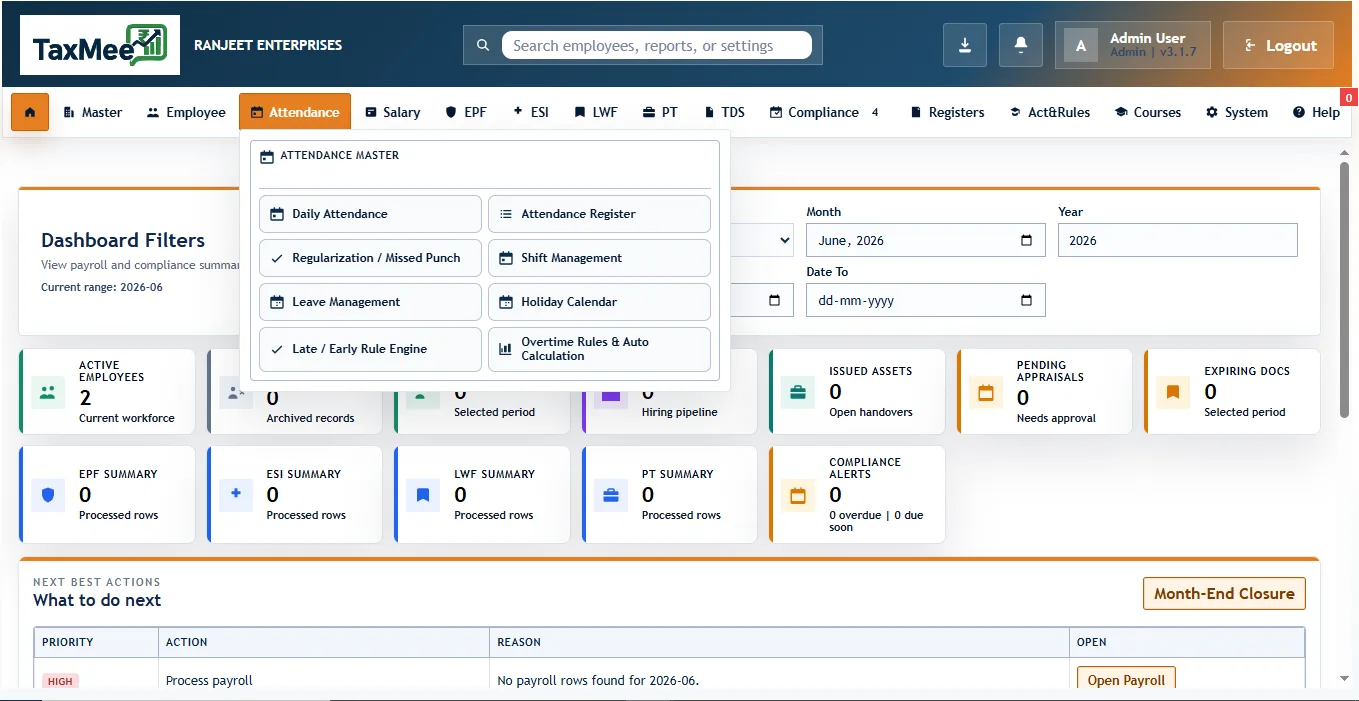
Task: Click the download icon in header
Action: pos(965,45)
